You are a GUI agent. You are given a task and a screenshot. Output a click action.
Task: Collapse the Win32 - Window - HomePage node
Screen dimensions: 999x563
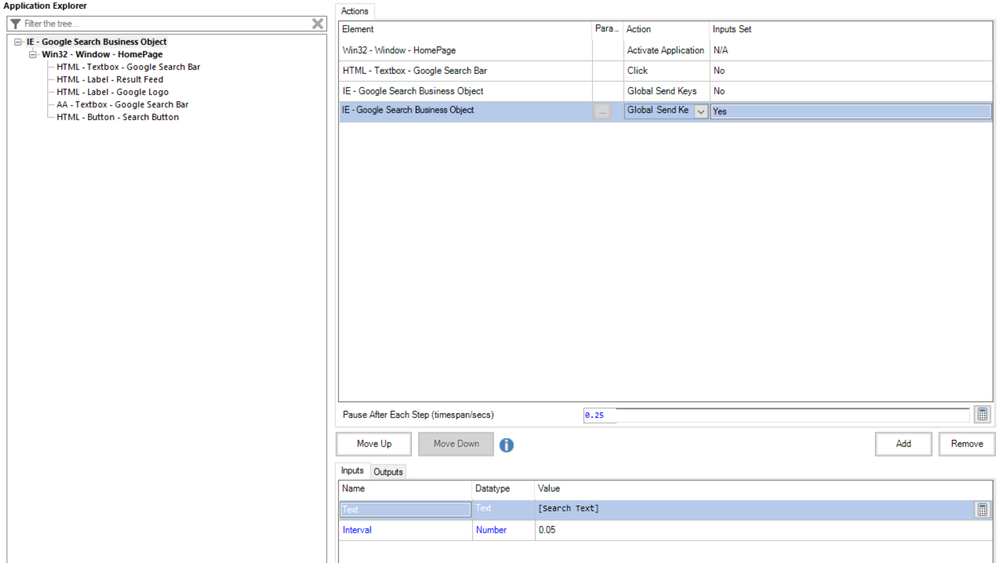(33, 55)
